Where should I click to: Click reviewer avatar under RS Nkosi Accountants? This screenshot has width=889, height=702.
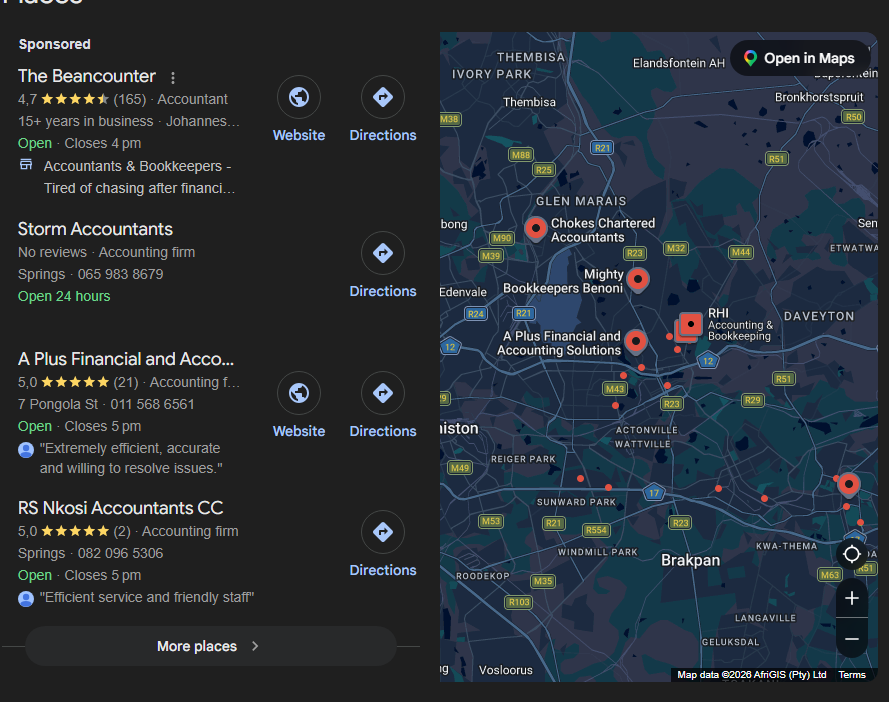pos(26,599)
